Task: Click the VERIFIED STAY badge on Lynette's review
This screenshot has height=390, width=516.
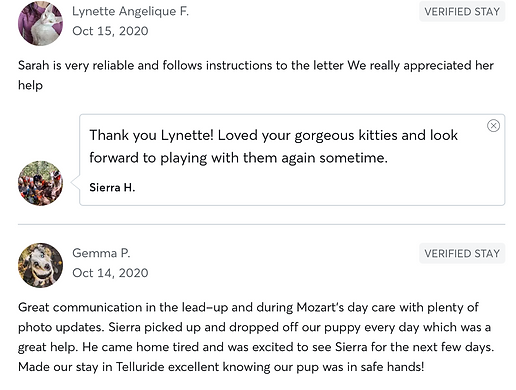Action: pyautogui.click(x=462, y=12)
